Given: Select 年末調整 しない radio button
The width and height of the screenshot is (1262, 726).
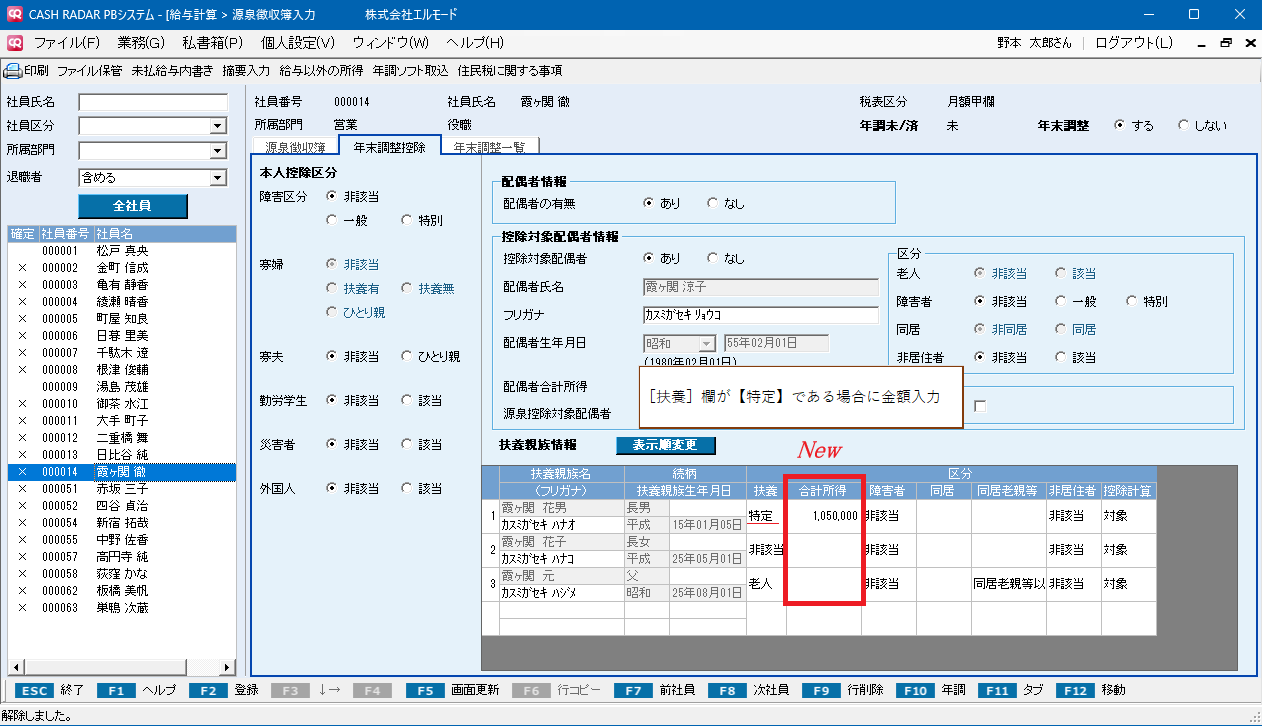Looking at the screenshot, I should pyautogui.click(x=1184, y=126).
